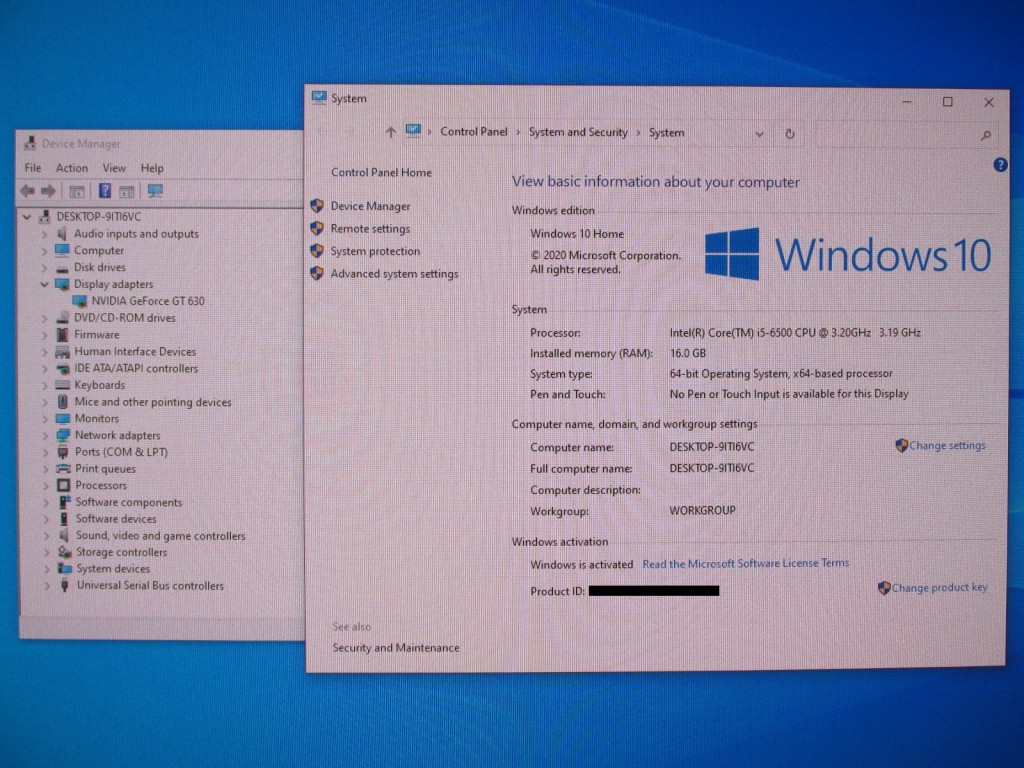Click the Control Panel search box
The image size is (1024, 768).
click(x=900, y=133)
